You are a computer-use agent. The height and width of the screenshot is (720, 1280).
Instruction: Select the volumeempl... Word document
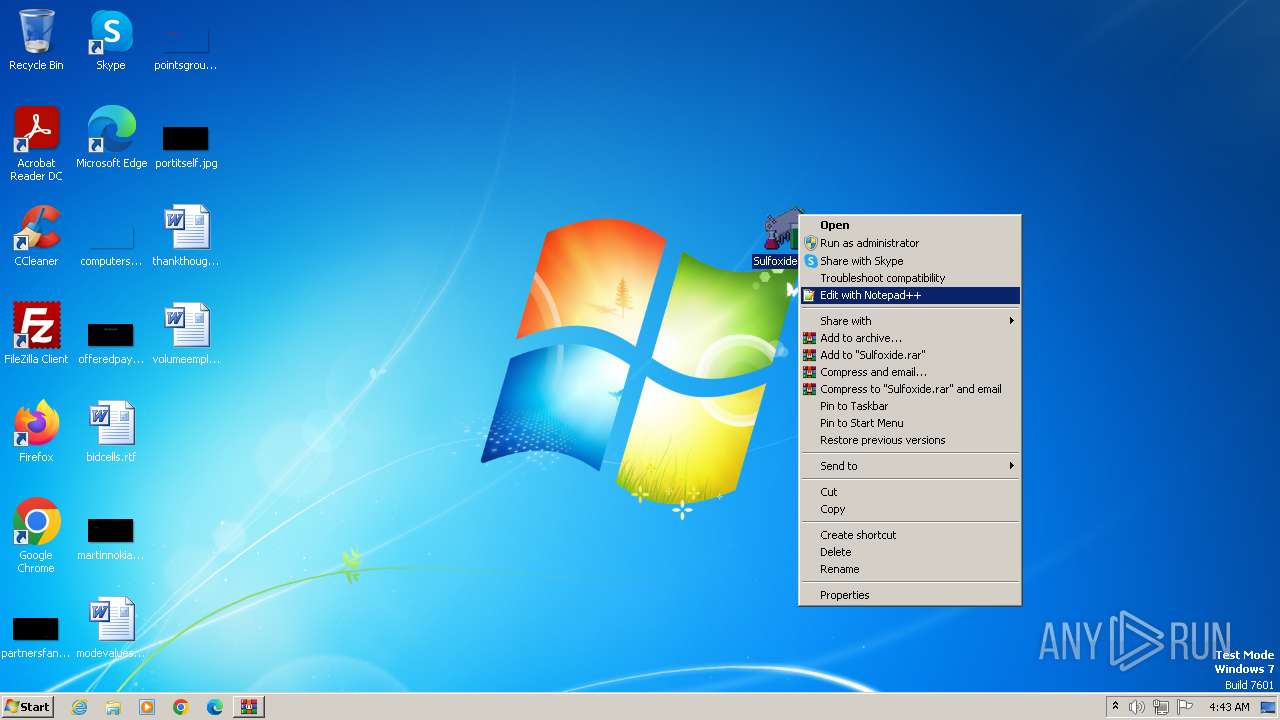coord(186,334)
